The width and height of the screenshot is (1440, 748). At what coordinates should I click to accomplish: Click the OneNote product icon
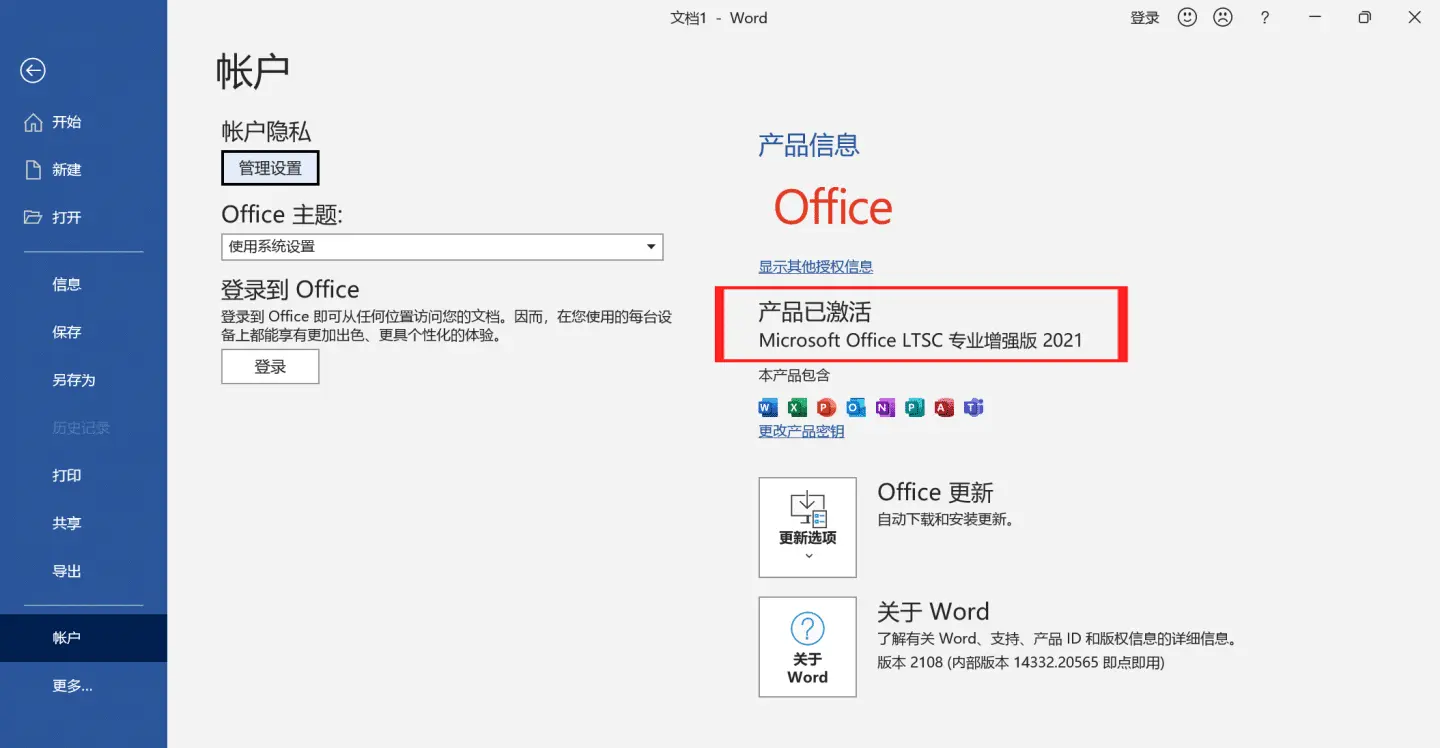(885, 407)
